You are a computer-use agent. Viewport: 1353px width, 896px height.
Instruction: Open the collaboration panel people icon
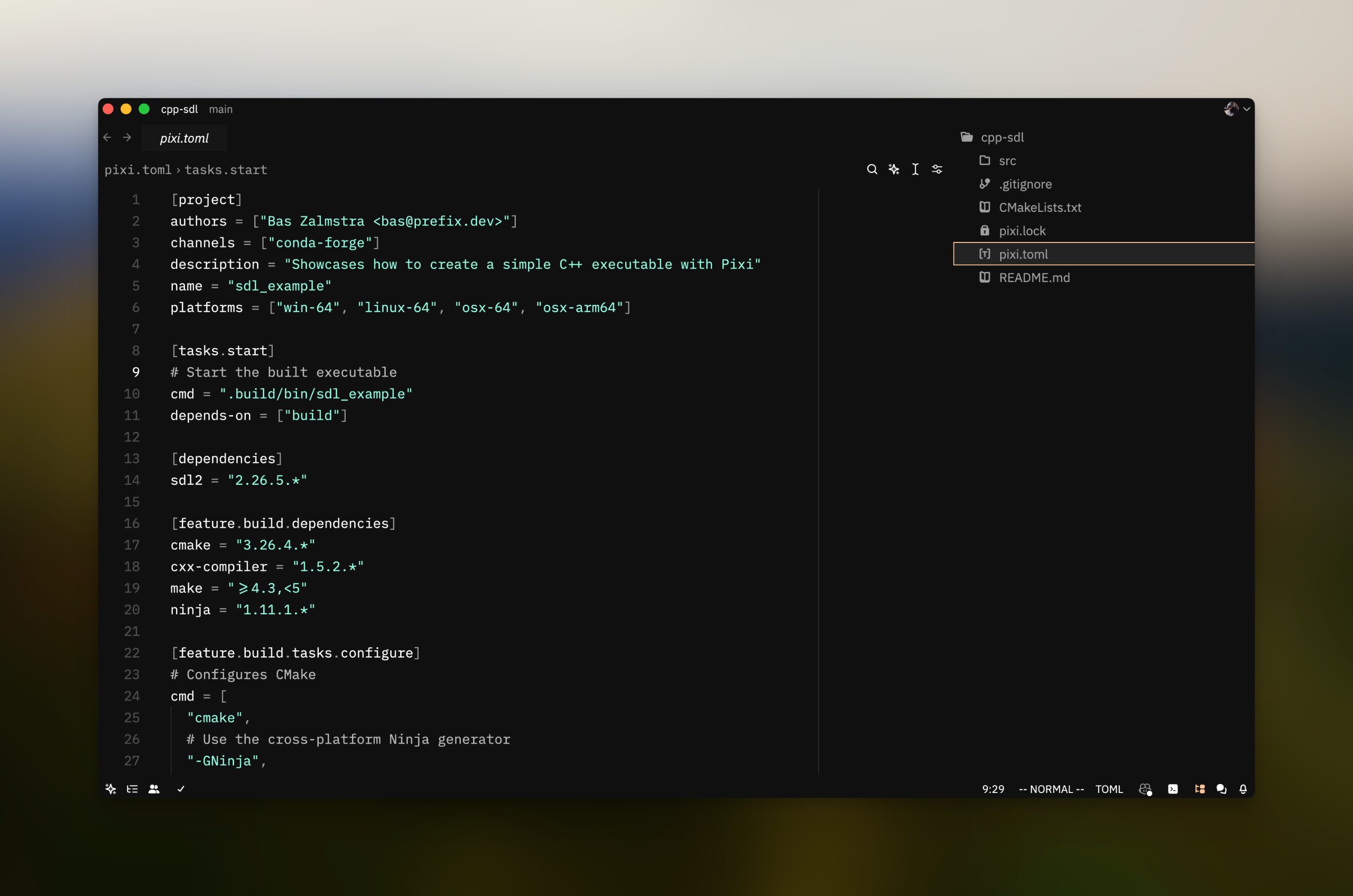(154, 789)
